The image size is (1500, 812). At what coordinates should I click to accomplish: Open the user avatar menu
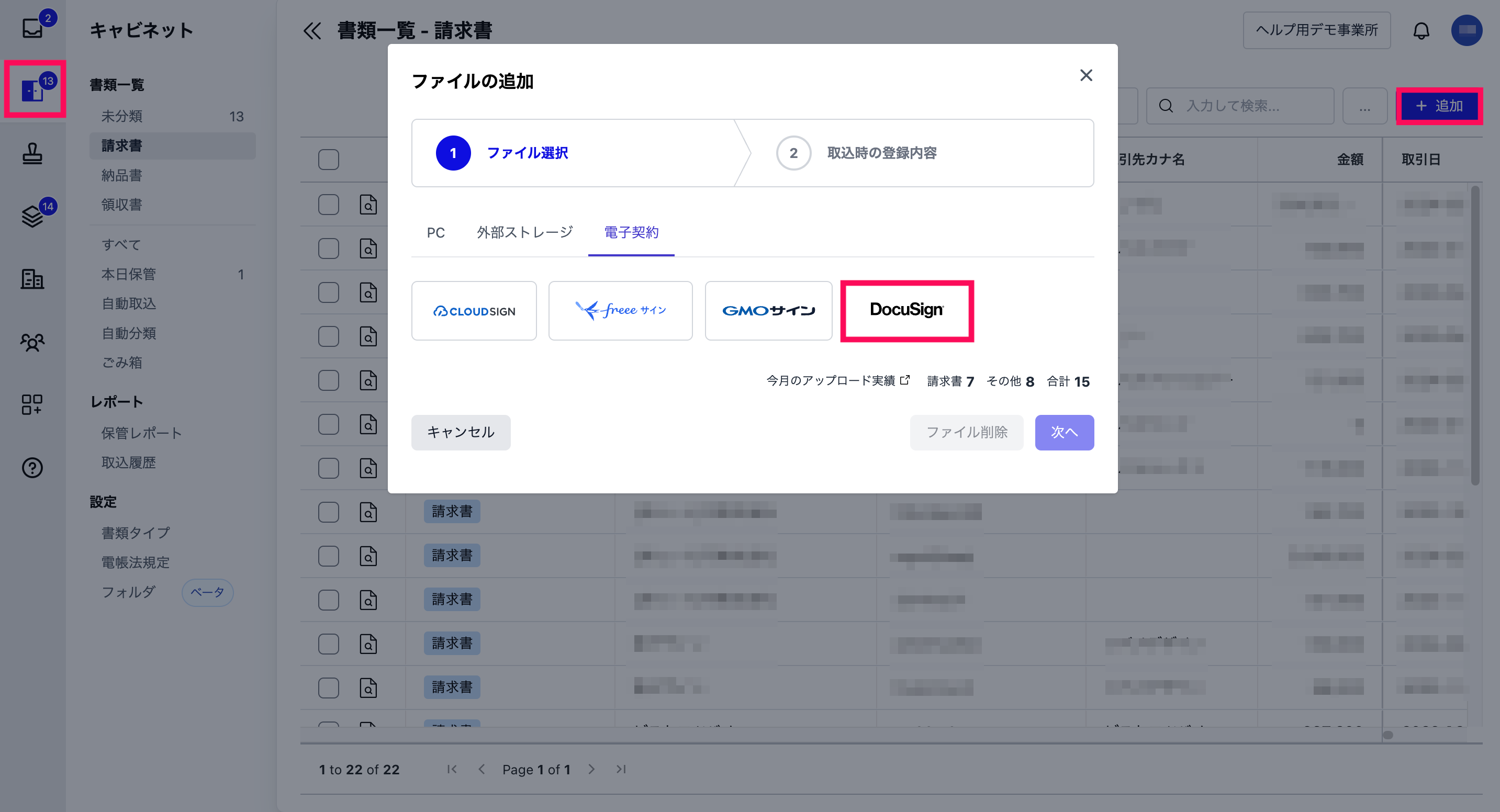tap(1466, 30)
